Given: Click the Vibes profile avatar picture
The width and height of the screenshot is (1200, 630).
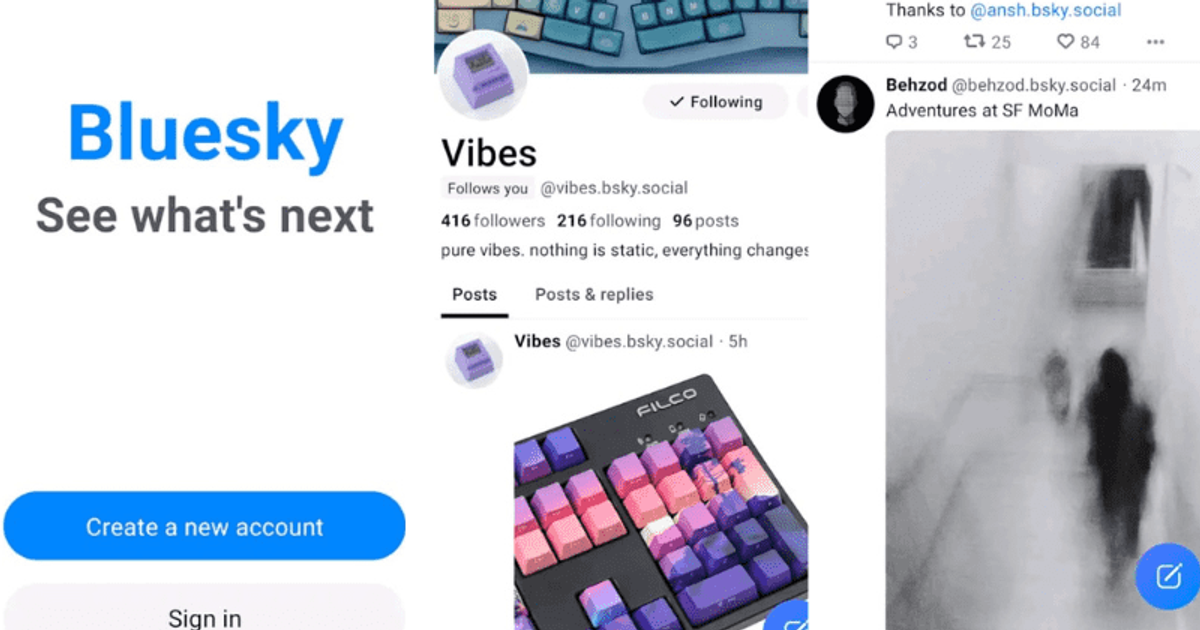Looking at the screenshot, I should pos(485,77).
